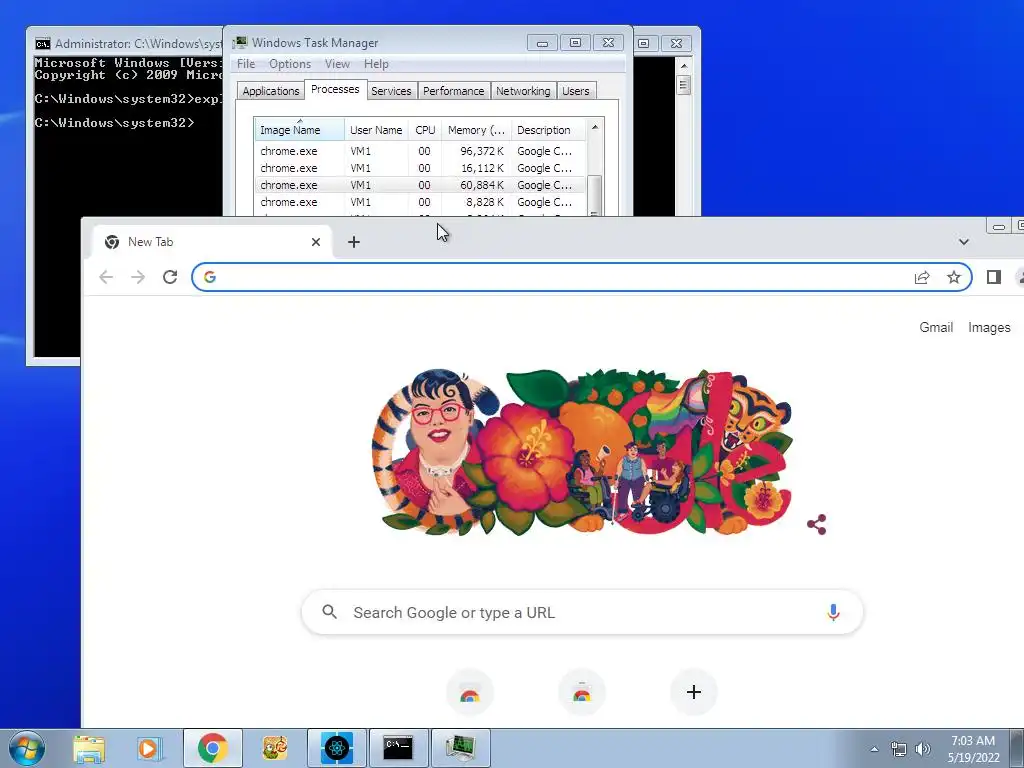Viewport: 1024px width, 768px height.
Task: Reload the page in Chrome
Action: (170, 278)
